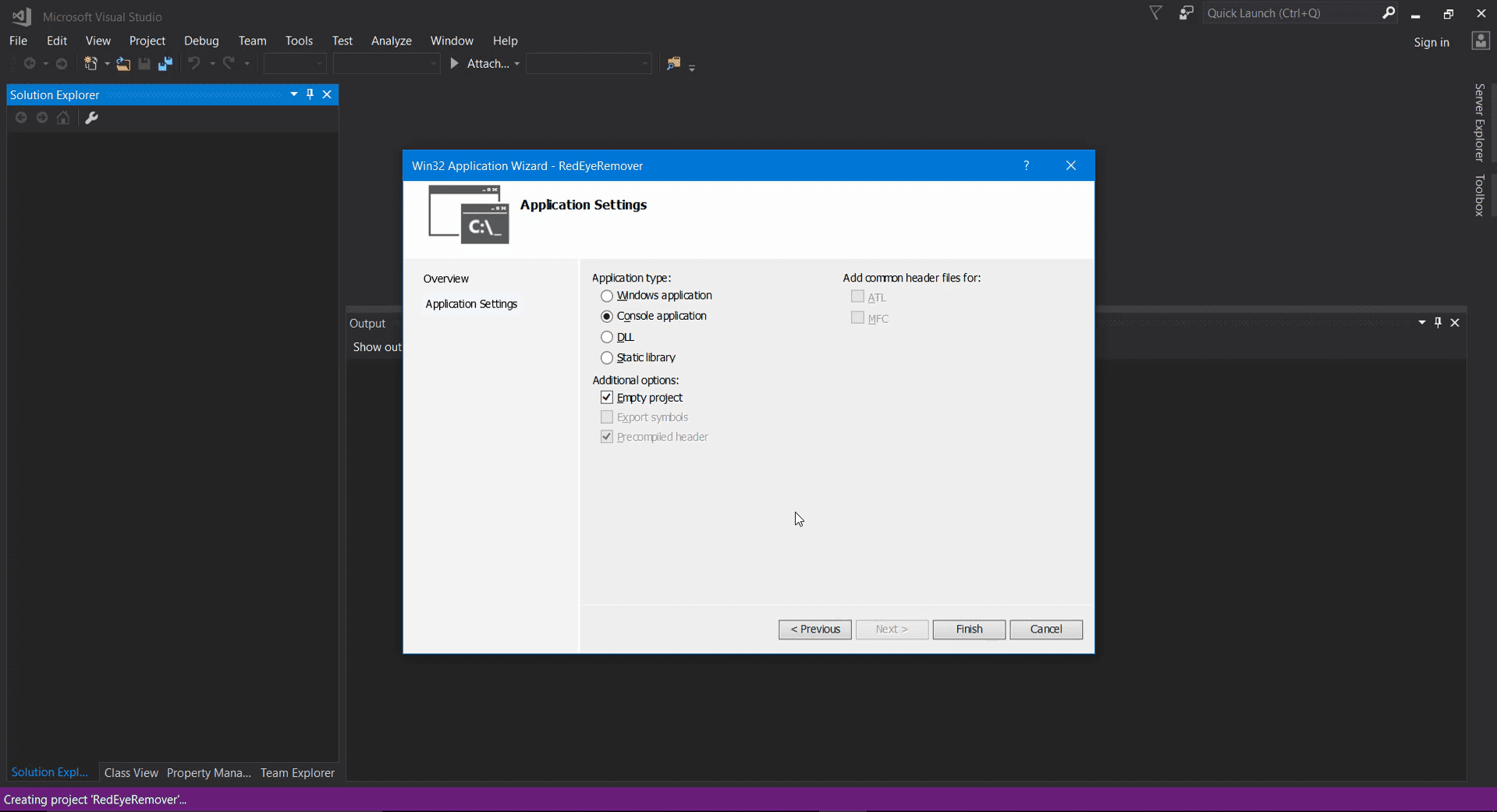Click the notifications flag icon

point(1156,13)
